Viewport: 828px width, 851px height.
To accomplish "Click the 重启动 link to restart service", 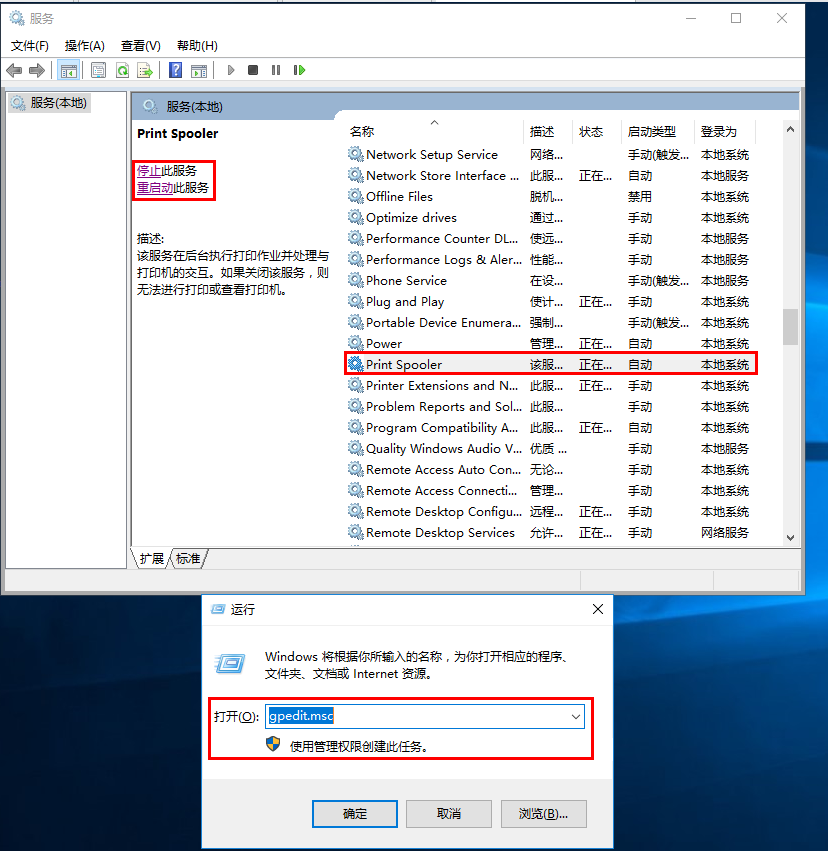I will pos(155,188).
